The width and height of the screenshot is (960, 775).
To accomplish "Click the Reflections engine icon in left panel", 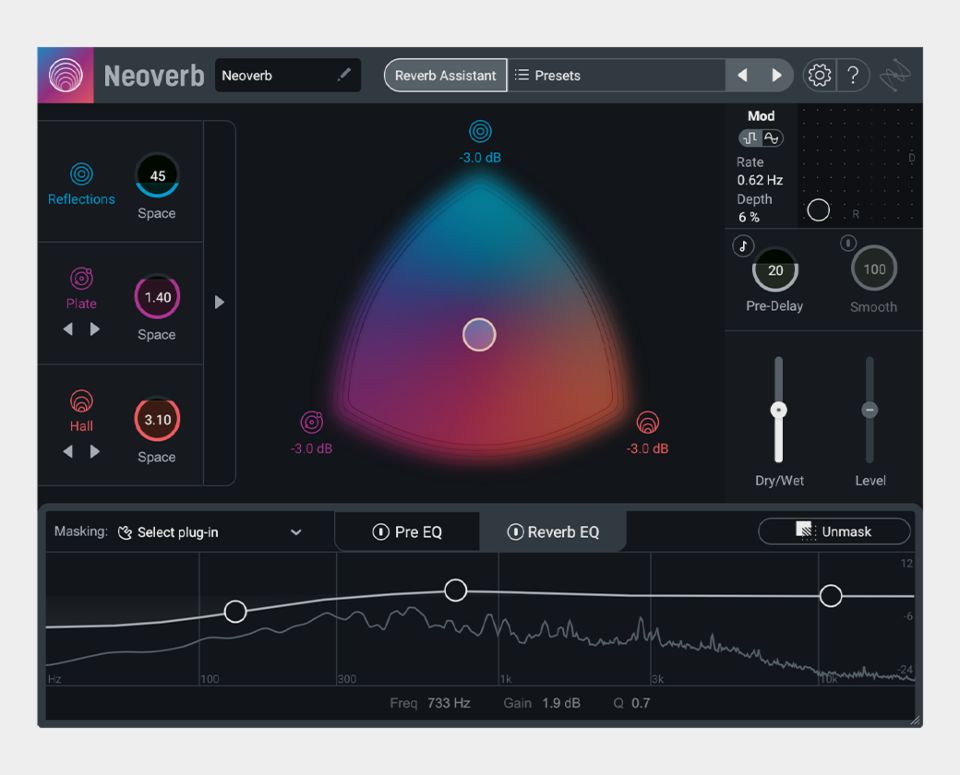I will 81,175.
